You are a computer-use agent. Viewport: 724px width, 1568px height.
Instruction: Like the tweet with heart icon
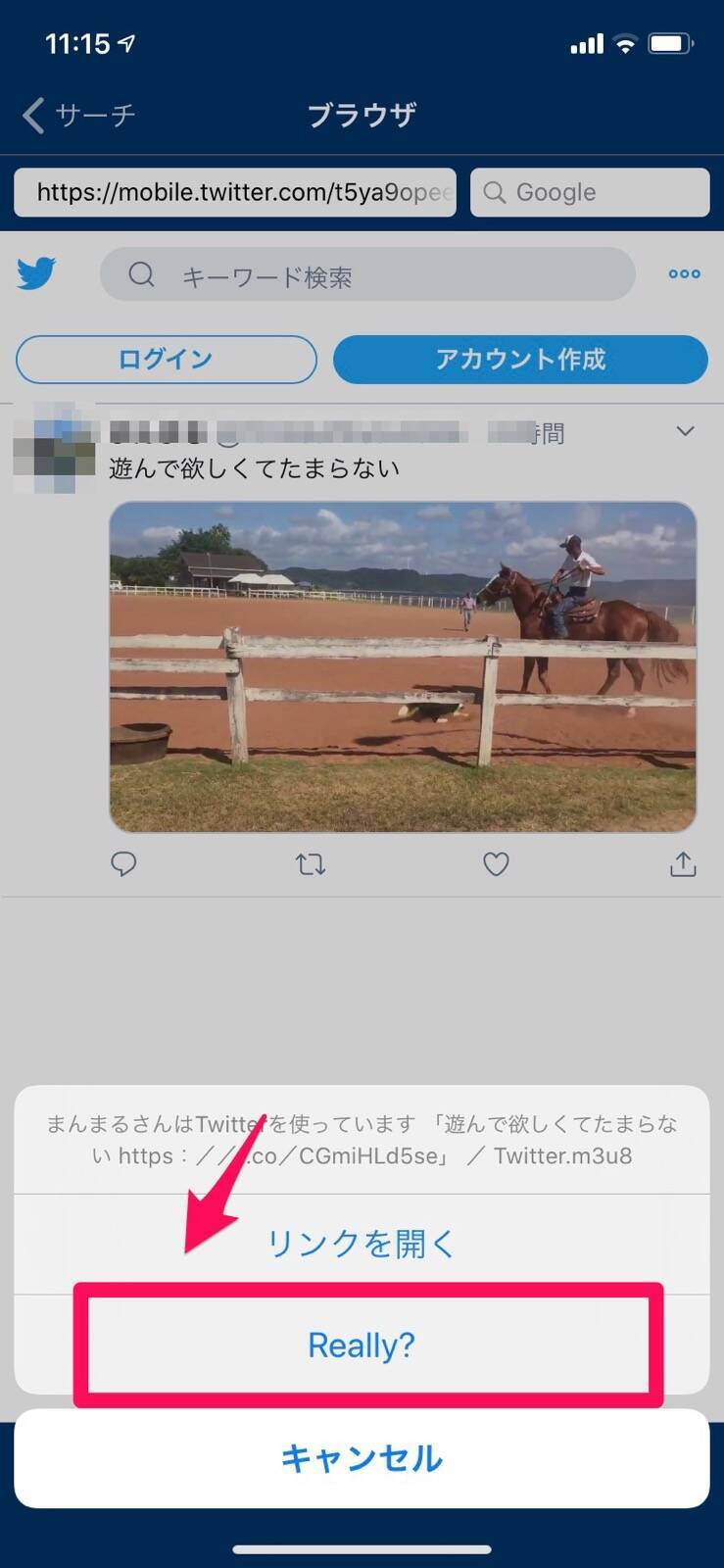[x=497, y=863]
